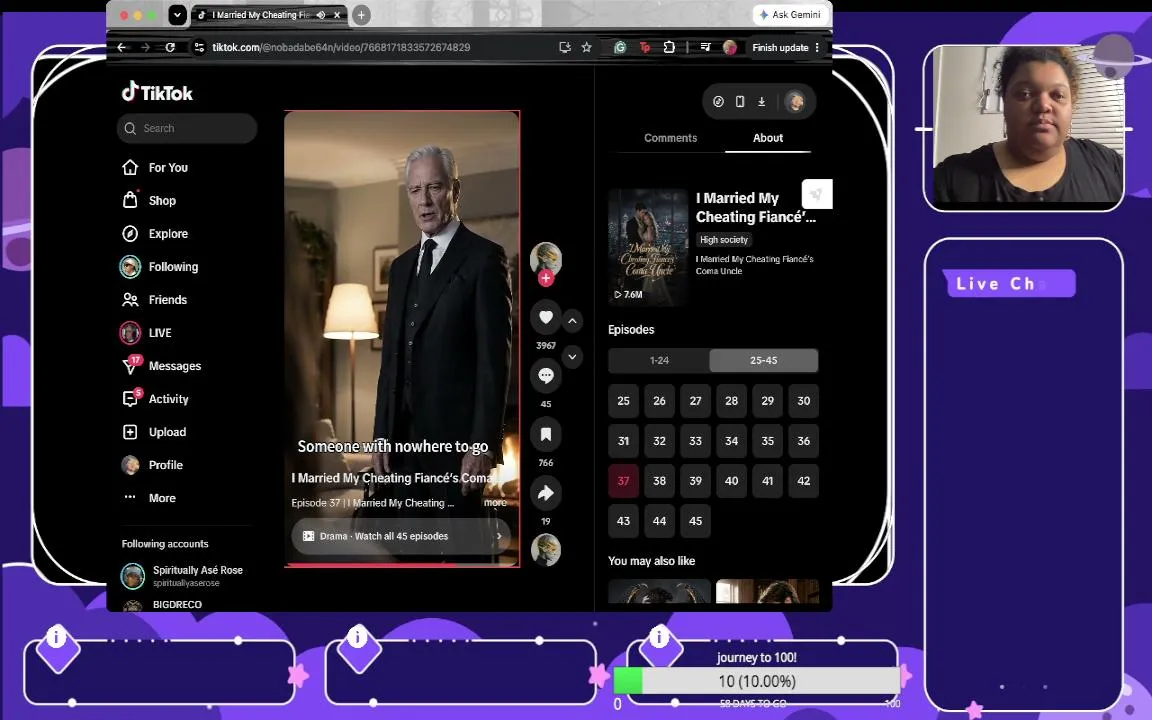Viewport: 1152px width, 720px height.
Task: Open the Grammarly extension icon
Action: (x=620, y=47)
